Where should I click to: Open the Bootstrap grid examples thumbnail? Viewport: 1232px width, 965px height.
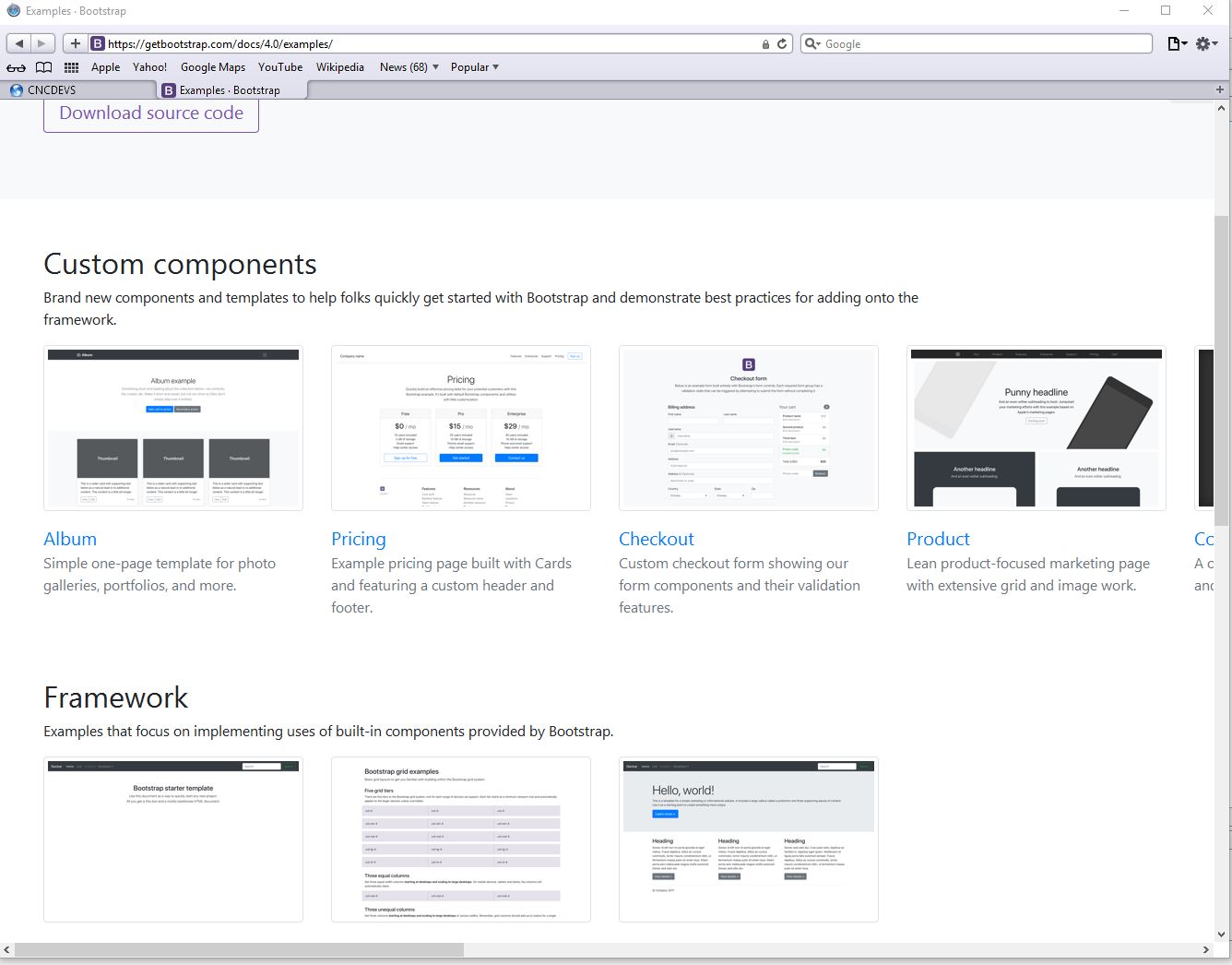461,840
